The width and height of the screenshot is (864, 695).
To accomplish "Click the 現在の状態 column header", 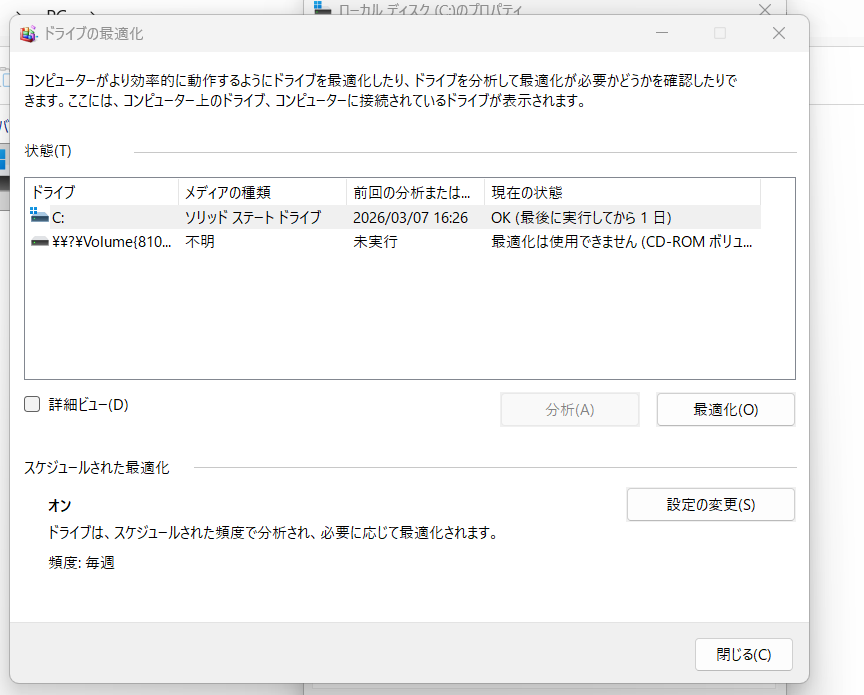I will pyautogui.click(x=620, y=192).
